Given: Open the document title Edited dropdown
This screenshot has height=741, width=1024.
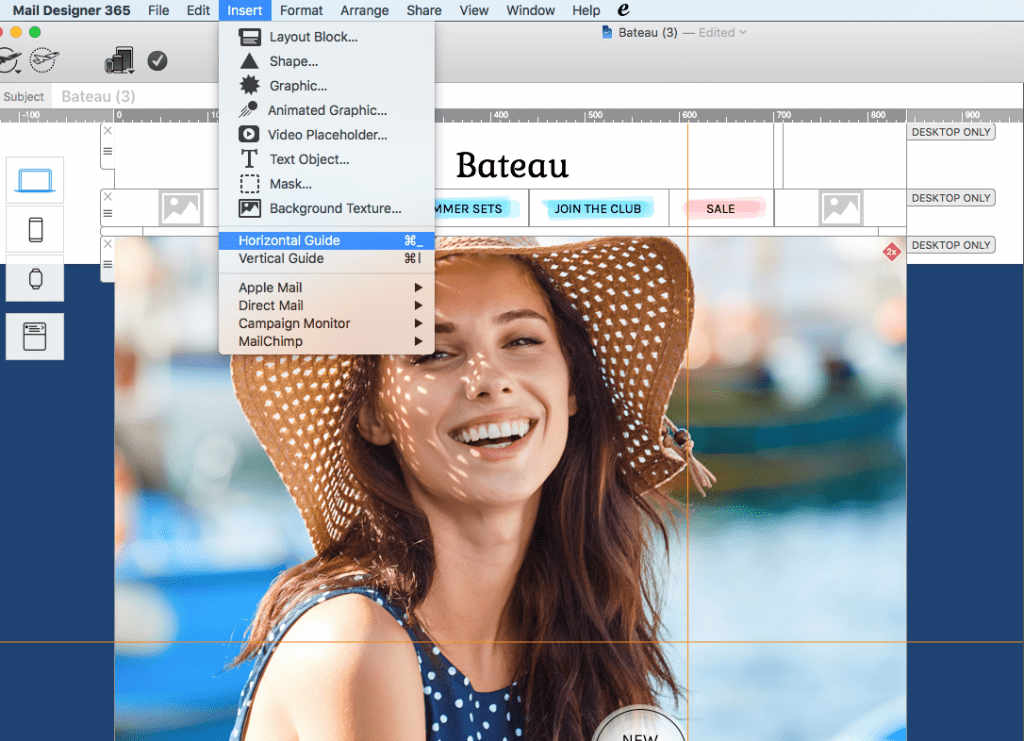Looking at the screenshot, I should 722,33.
